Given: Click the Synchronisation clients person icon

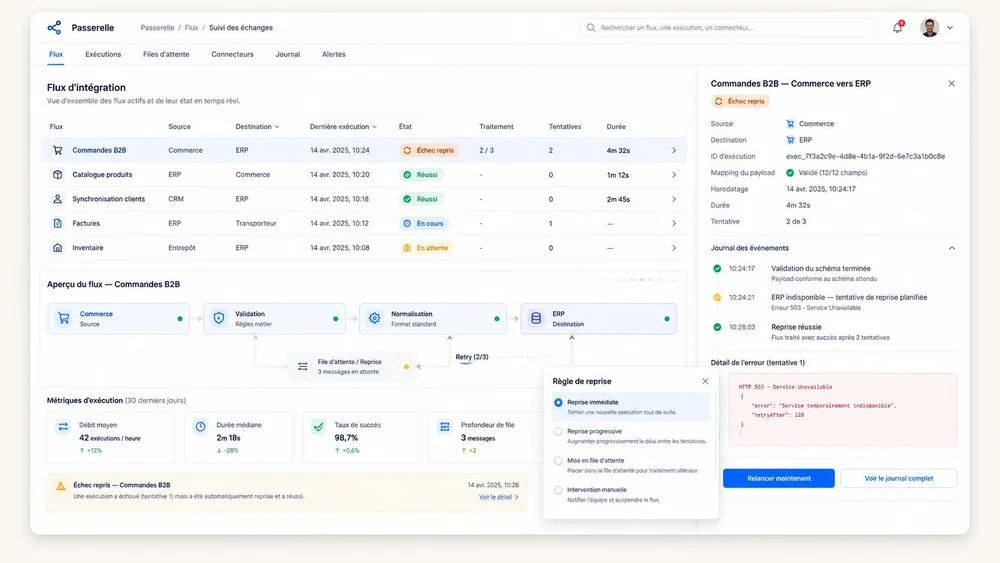Looking at the screenshot, I should (57, 199).
